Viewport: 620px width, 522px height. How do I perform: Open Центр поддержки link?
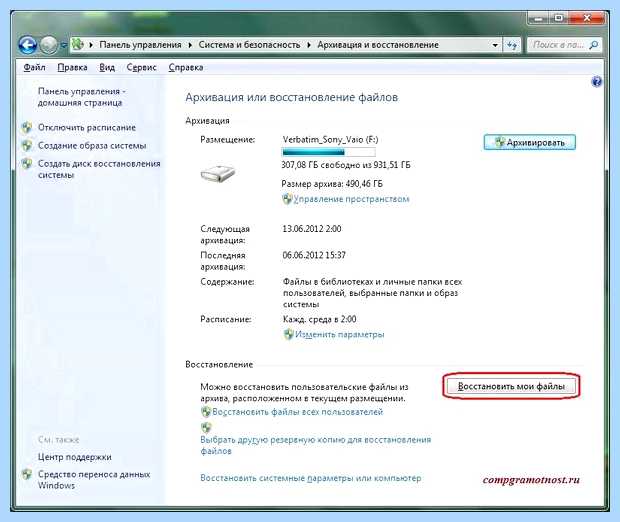click(x=75, y=457)
